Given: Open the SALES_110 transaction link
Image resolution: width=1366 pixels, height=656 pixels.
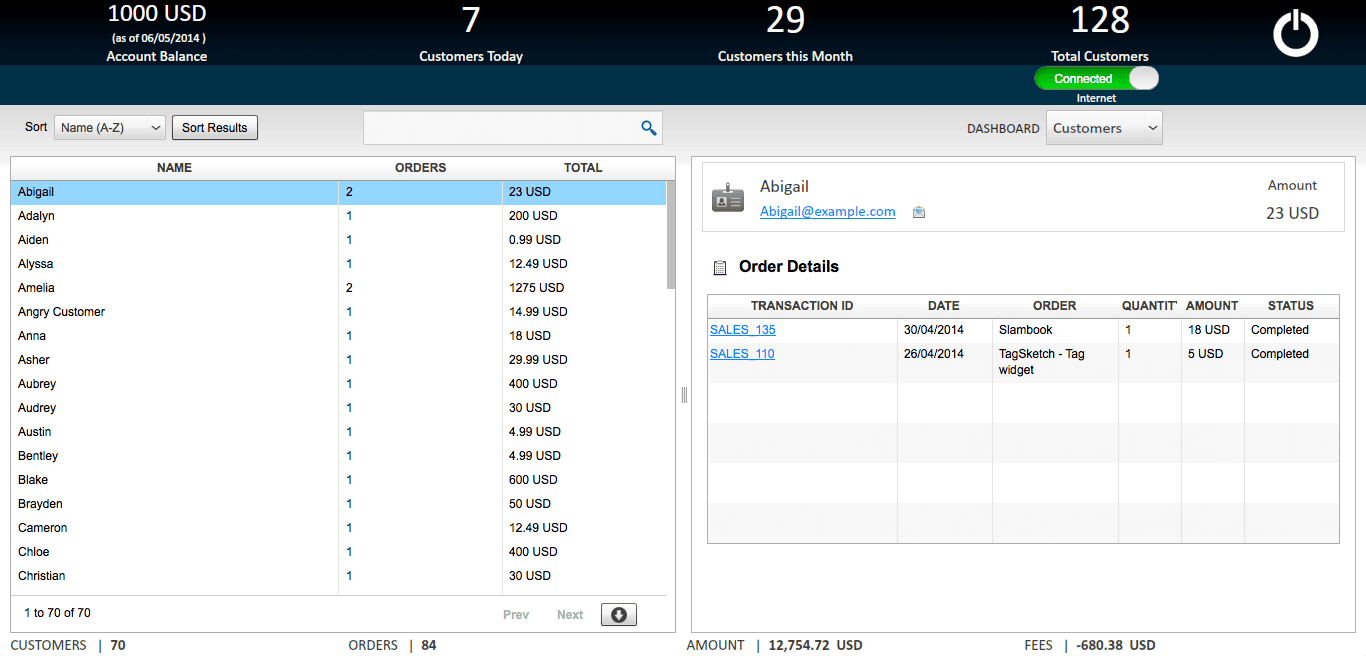Looking at the screenshot, I should pos(742,354).
